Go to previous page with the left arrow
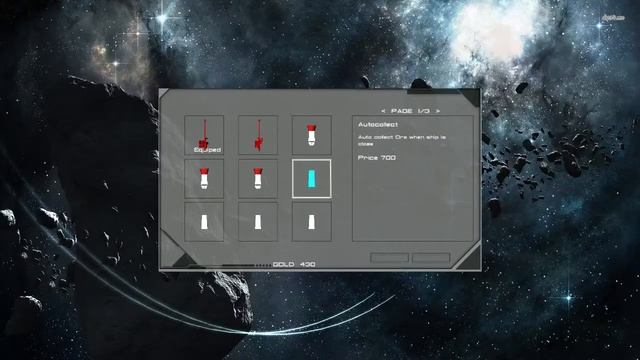 383,111
